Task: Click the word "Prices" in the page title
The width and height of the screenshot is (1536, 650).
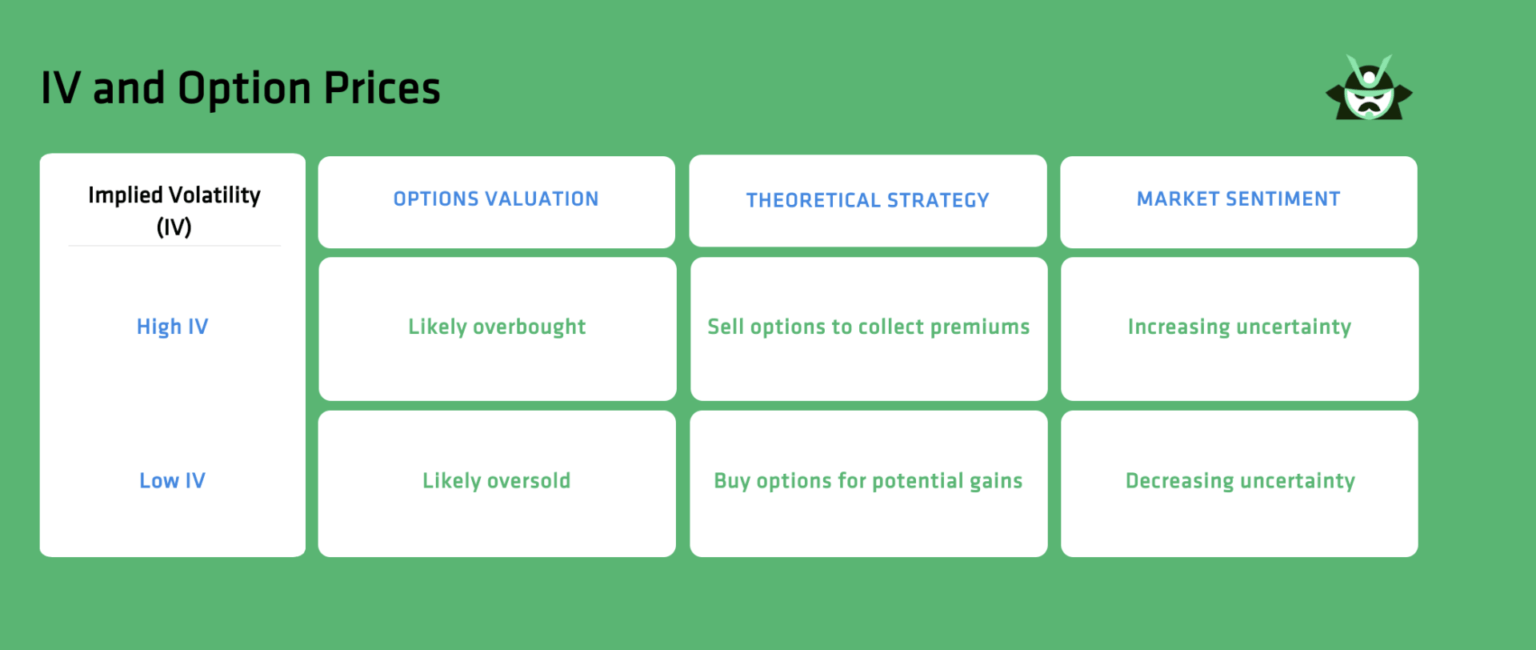Action: (x=381, y=88)
